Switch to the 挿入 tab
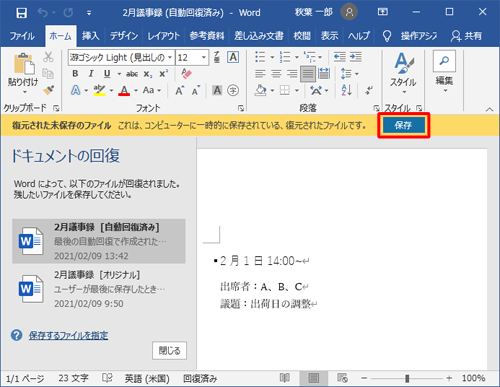 (91, 36)
